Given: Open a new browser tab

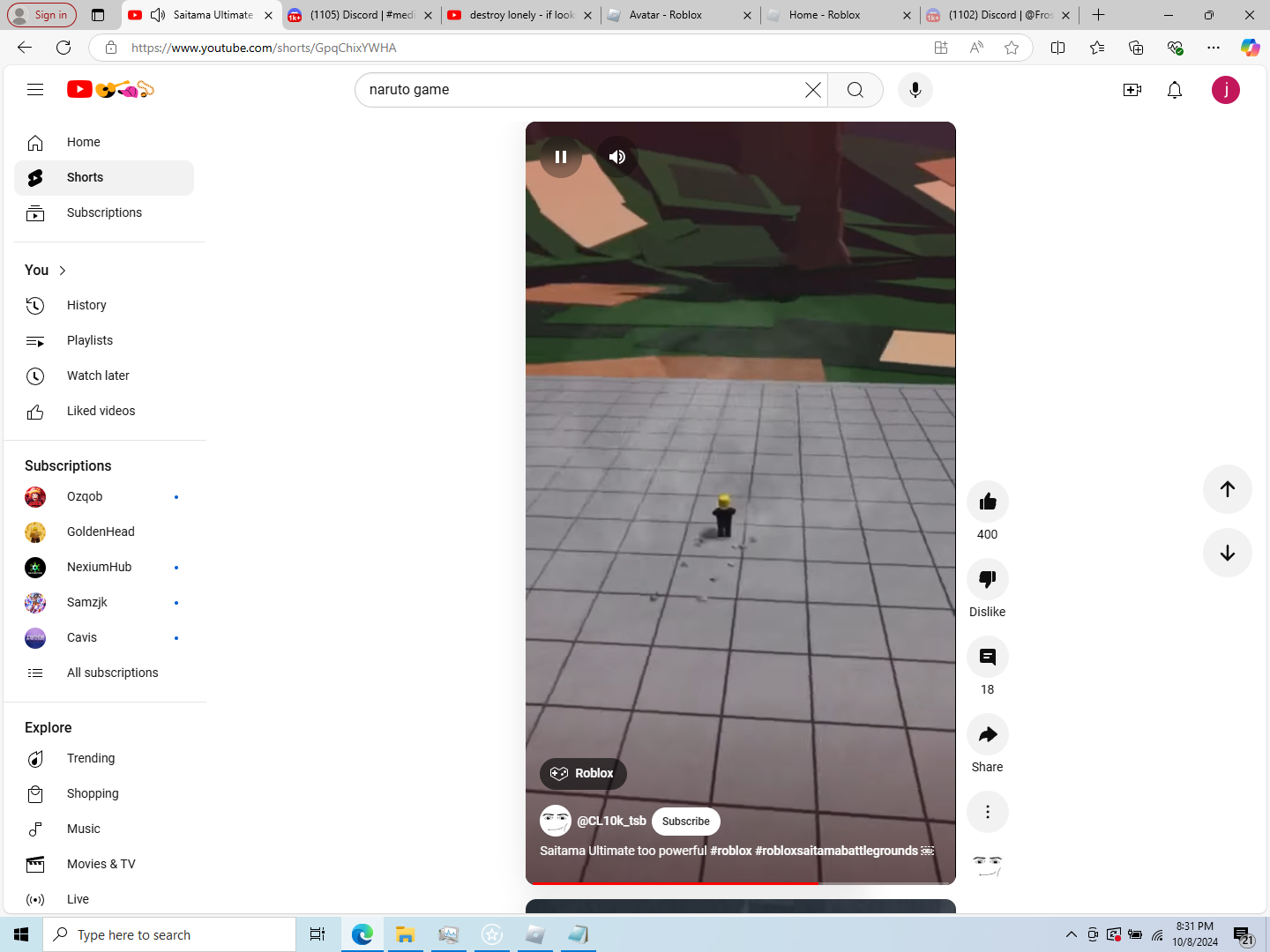Looking at the screenshot, I should 1098,15.
